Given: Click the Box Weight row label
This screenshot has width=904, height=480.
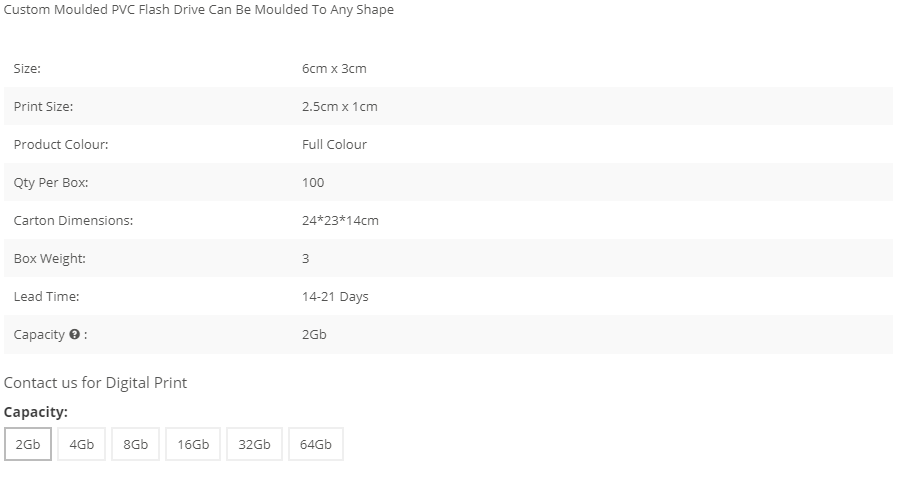Looking at the screenshot, I should 50,259.
